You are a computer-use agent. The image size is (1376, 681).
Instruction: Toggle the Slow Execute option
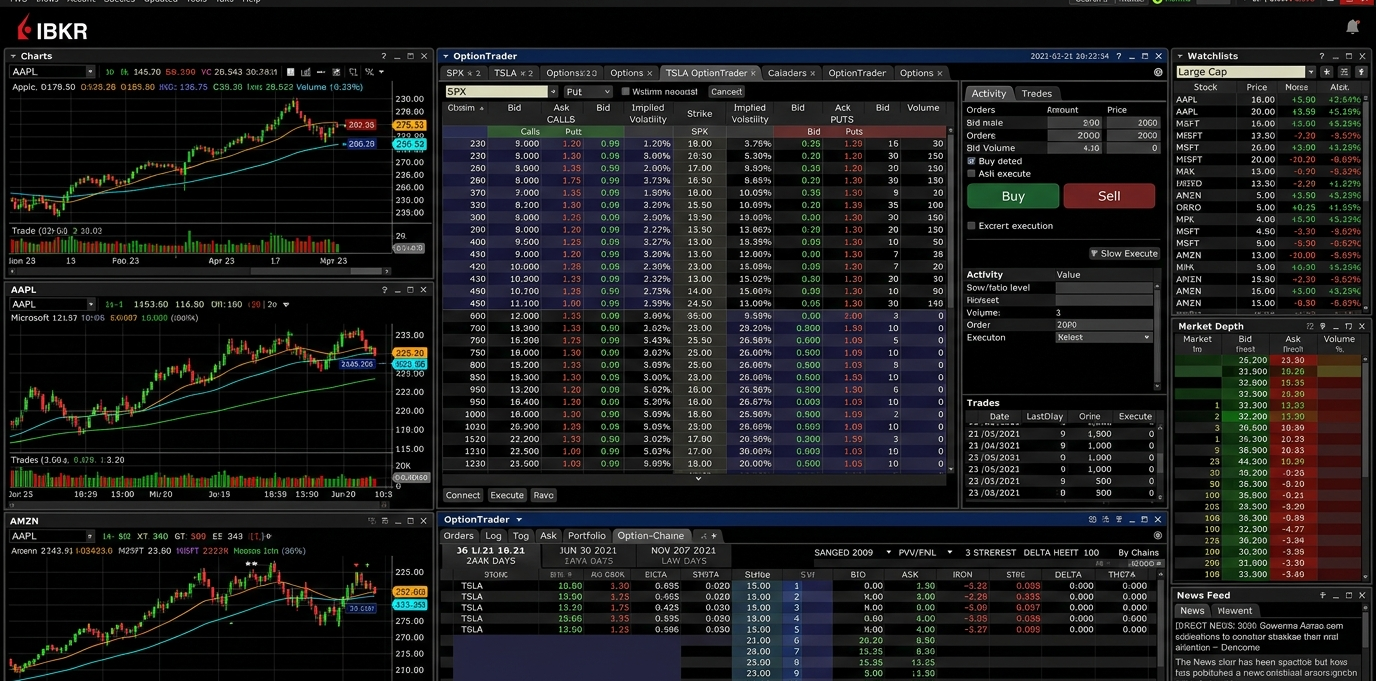pyautogui.click(x=1124, y=253)
